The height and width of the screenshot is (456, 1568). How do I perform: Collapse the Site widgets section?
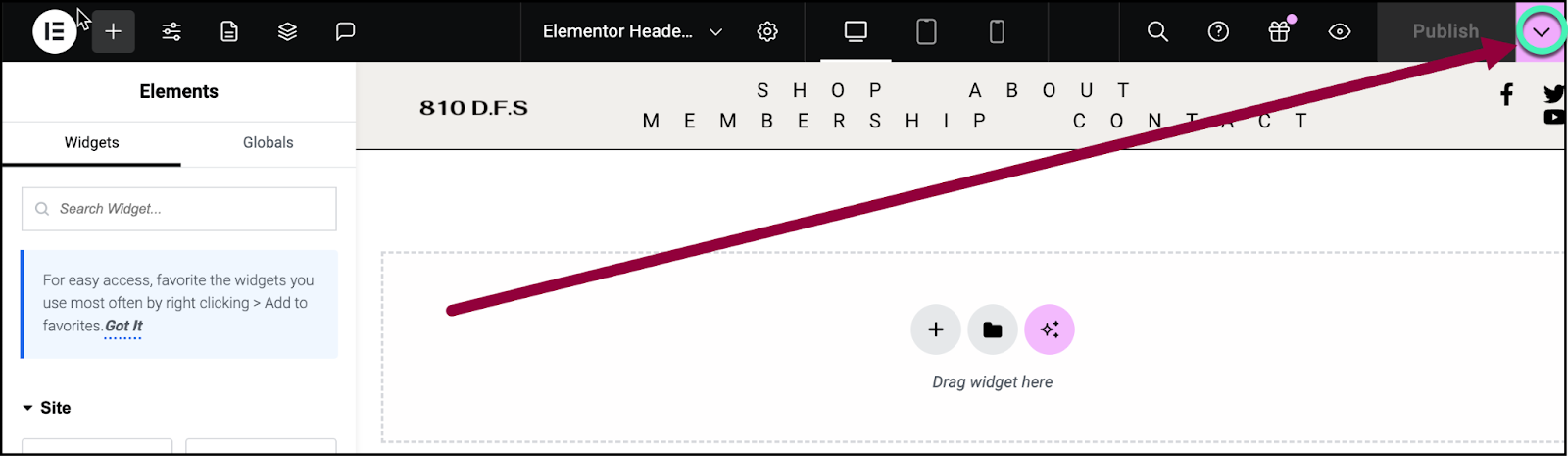click(46, 408)
